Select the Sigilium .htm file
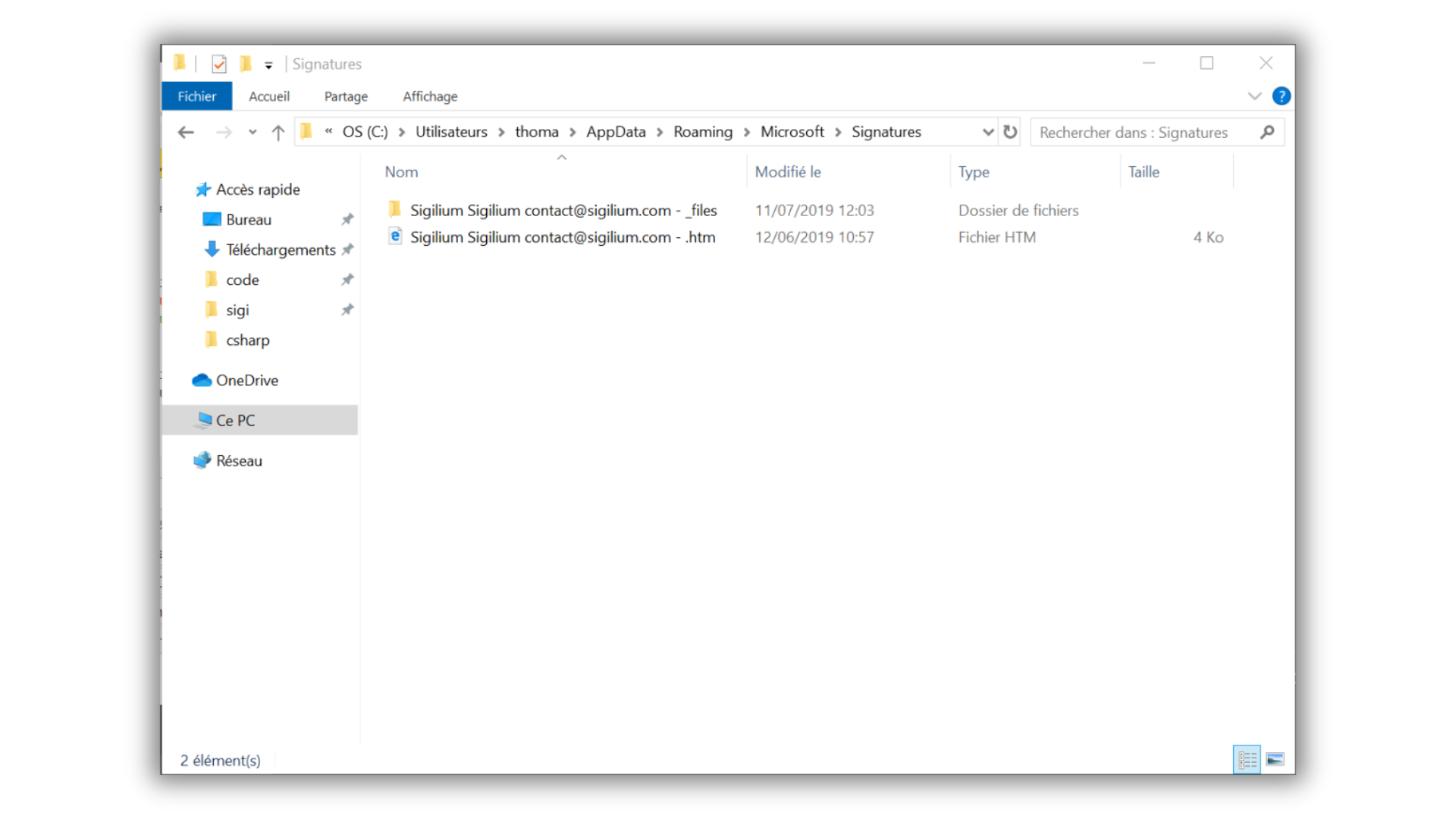This screenshot has width=1456, height=819. coord(562,237)
